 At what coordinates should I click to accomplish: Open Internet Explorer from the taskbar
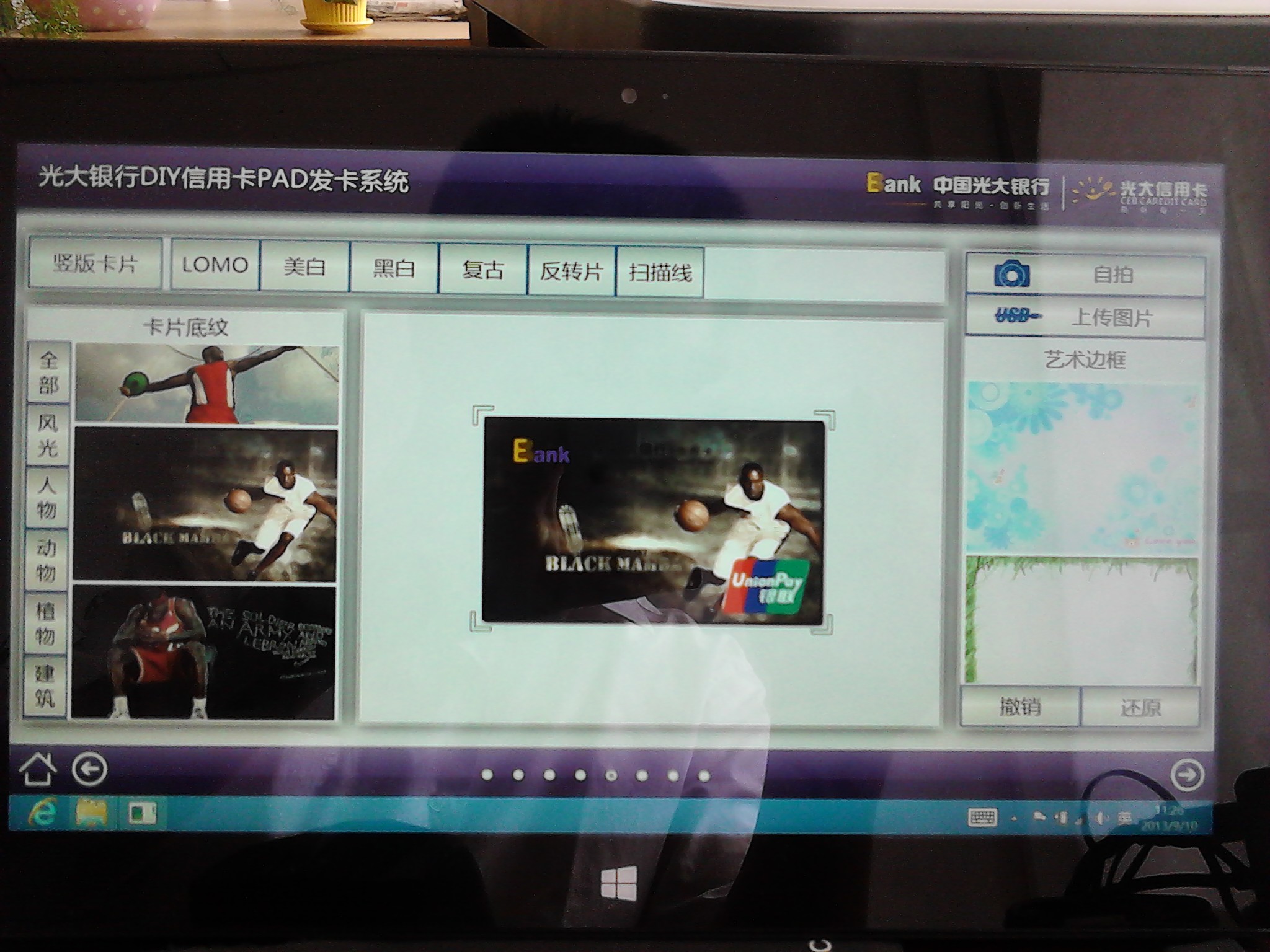point(42,812)
